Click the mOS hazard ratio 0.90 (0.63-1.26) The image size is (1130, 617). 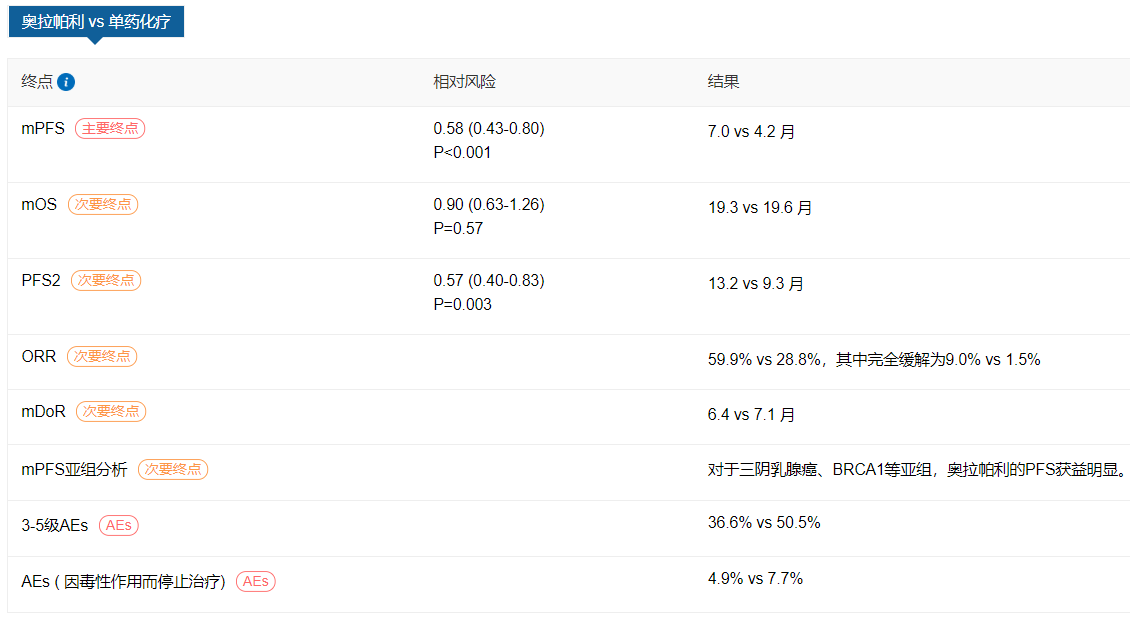pyautogui.click(x=489, y=205)
